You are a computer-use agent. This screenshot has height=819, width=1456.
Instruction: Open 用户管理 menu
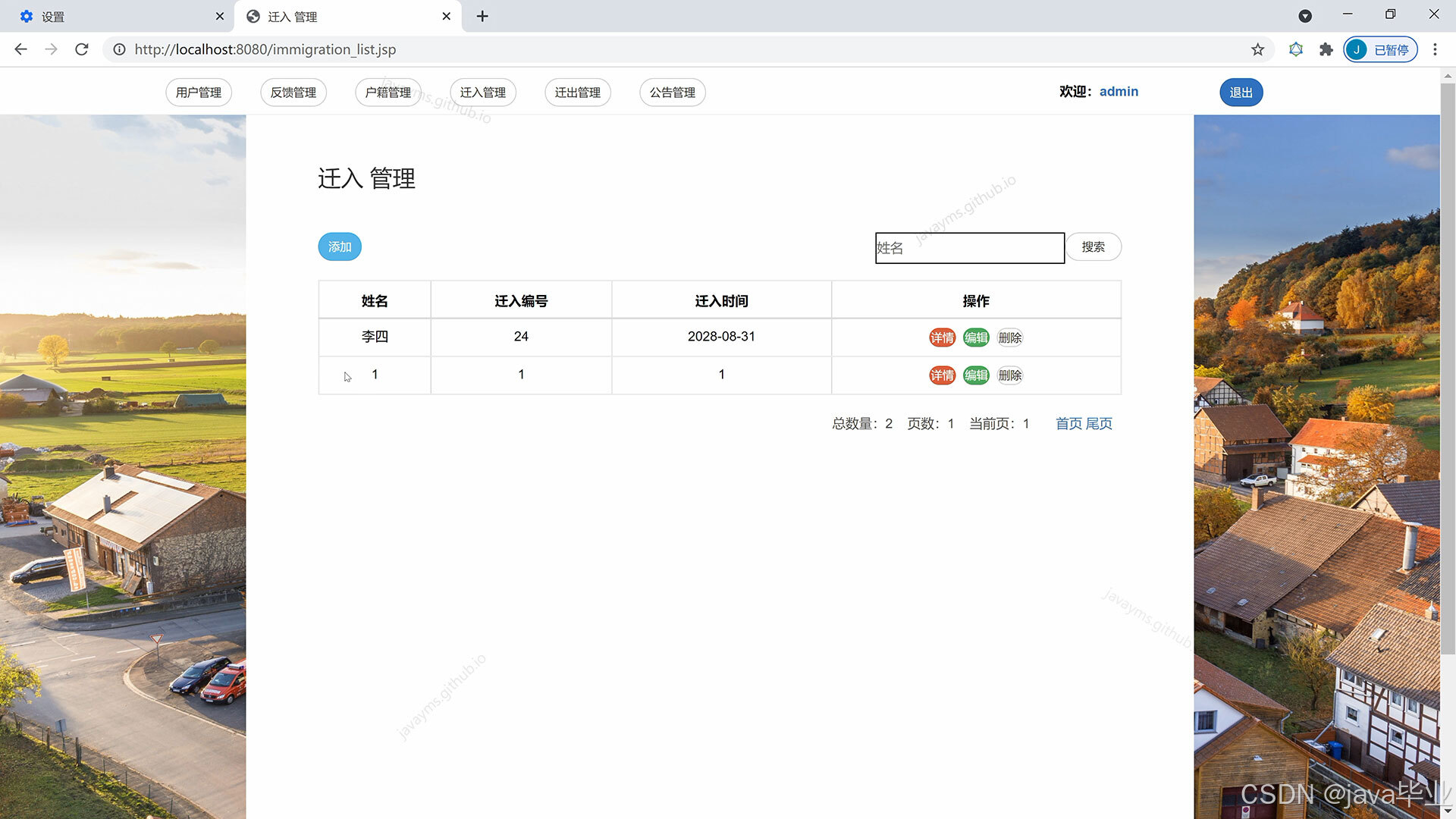(x=199, y=93)
